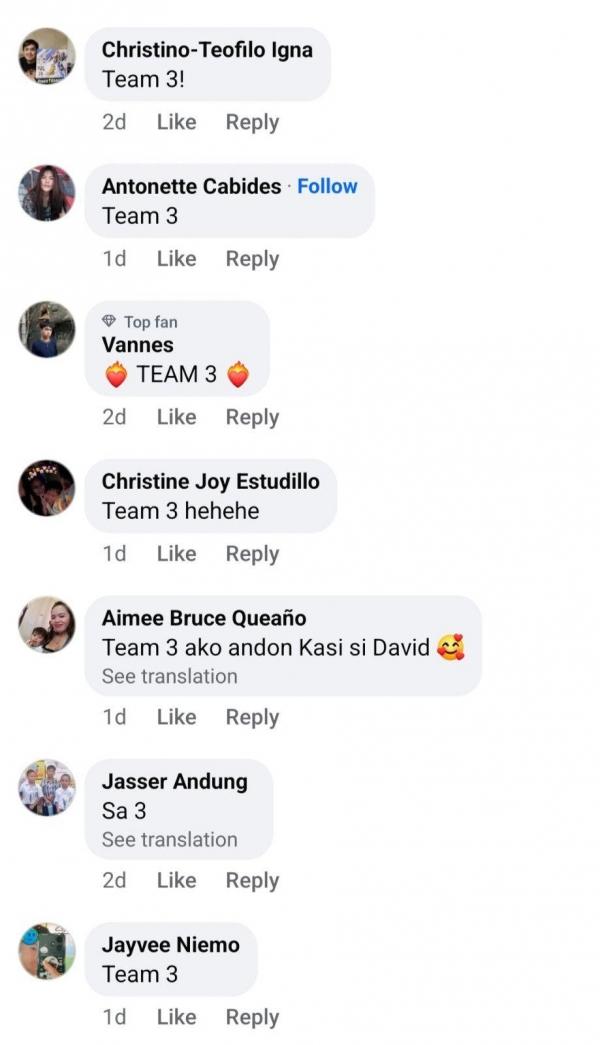600x1045 pixels.
Task: See translation of Aimee Bruce Queaño's comment
Action: pyautogui.click(x=169, y=676)
